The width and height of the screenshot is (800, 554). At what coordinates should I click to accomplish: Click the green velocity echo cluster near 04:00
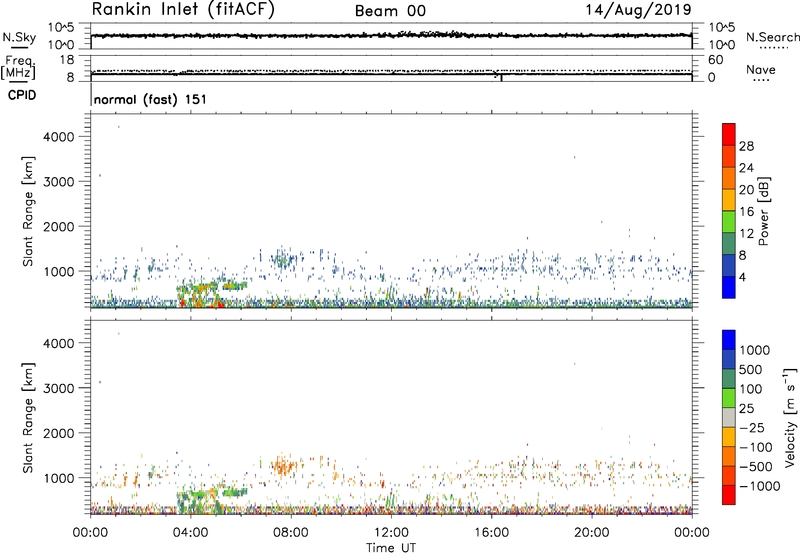click(x=200, y=501)
